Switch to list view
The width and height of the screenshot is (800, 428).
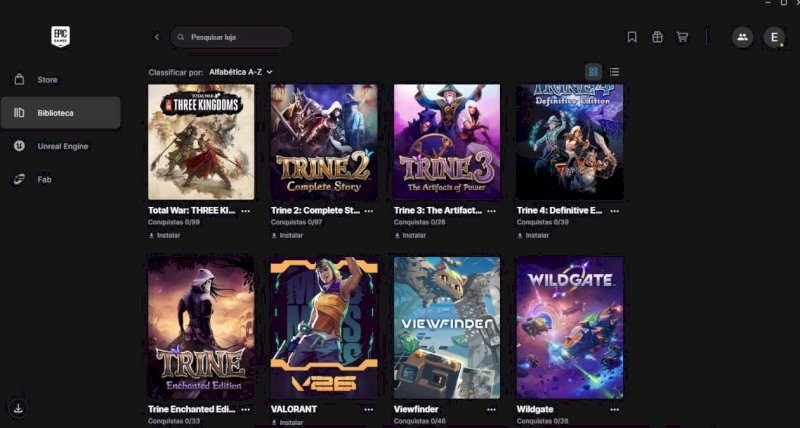tap(614, 72)
